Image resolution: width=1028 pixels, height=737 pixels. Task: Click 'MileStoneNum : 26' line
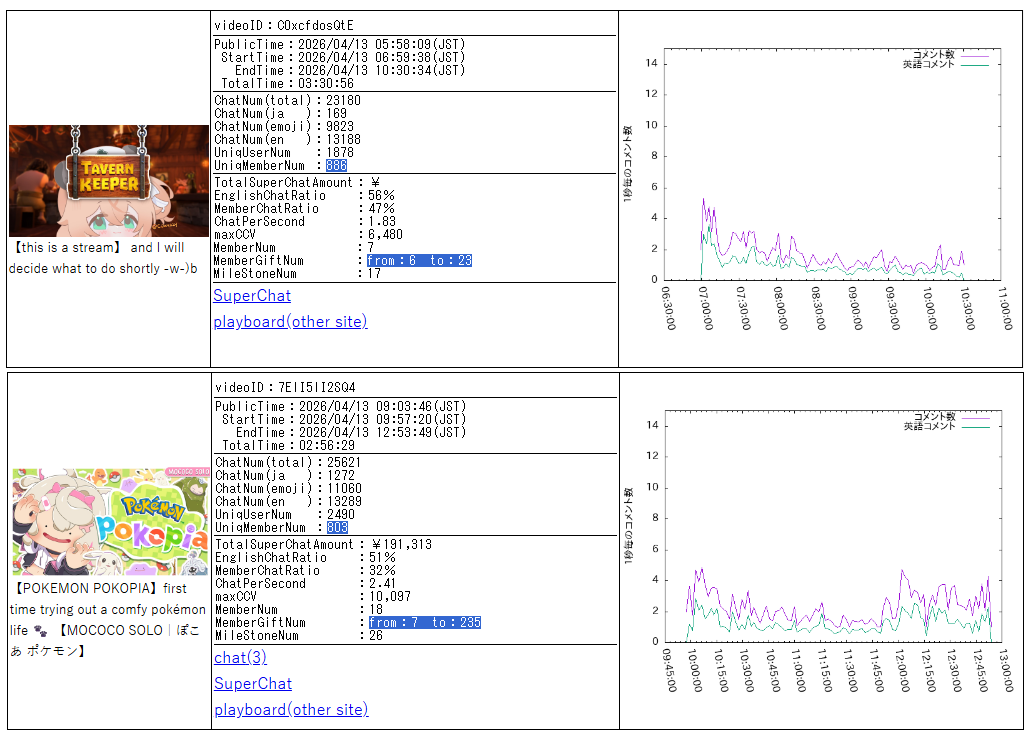299,635
